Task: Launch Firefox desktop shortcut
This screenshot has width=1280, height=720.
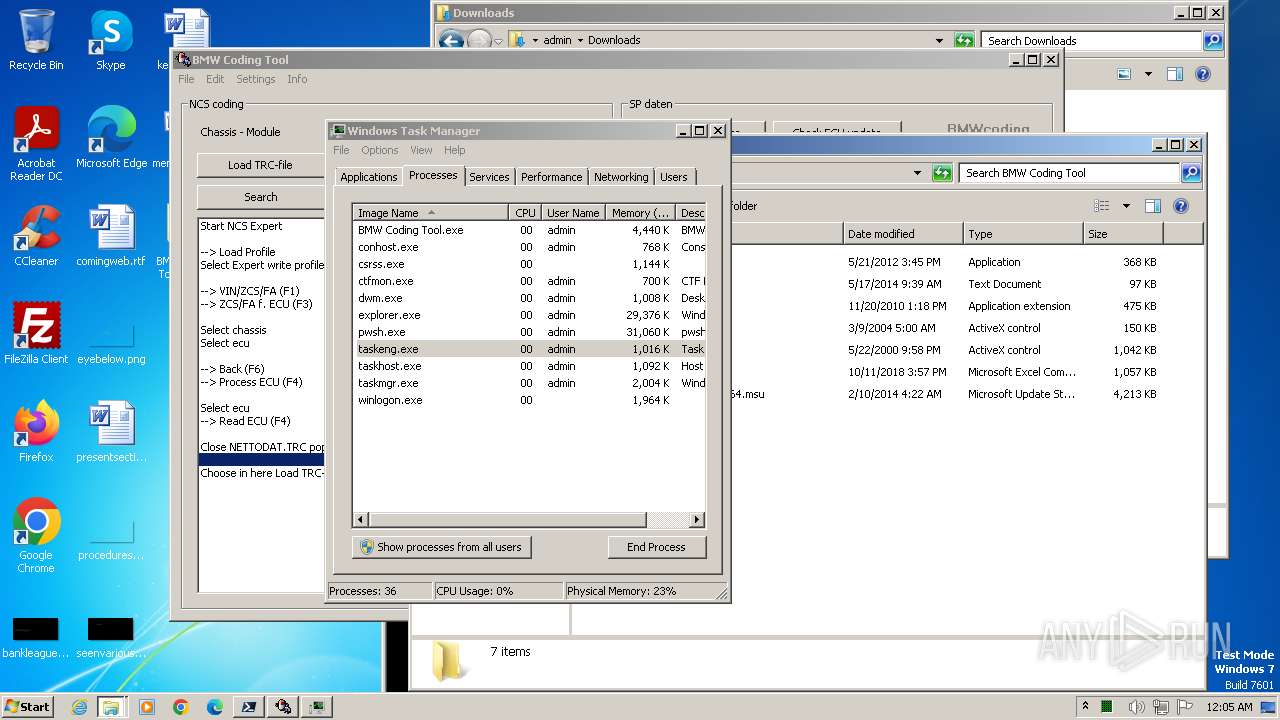Action: (x=36, y=431)
